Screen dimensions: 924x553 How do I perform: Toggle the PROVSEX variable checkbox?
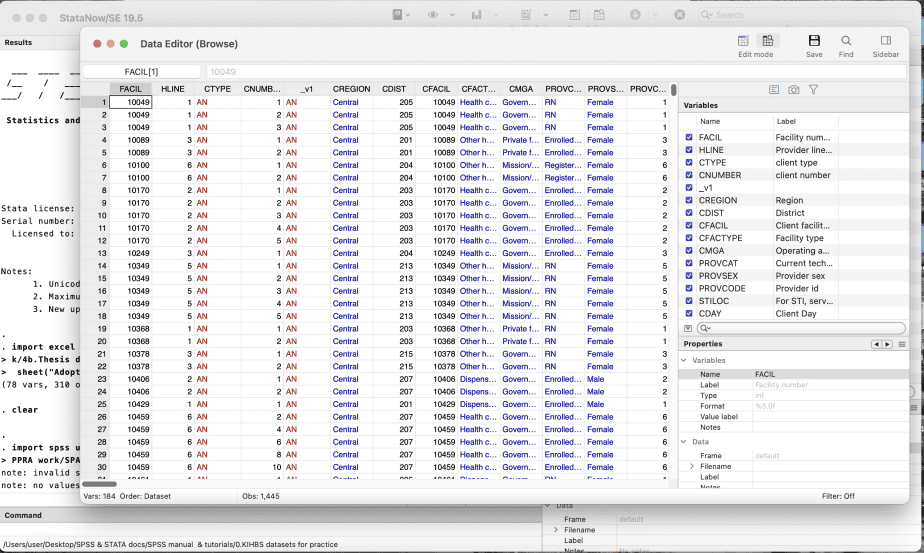(688, 276)
